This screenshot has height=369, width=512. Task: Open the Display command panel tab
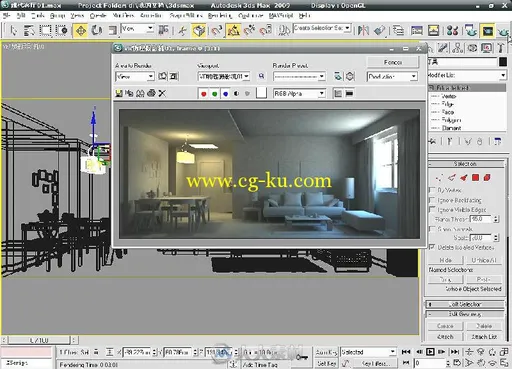(487, 48)
